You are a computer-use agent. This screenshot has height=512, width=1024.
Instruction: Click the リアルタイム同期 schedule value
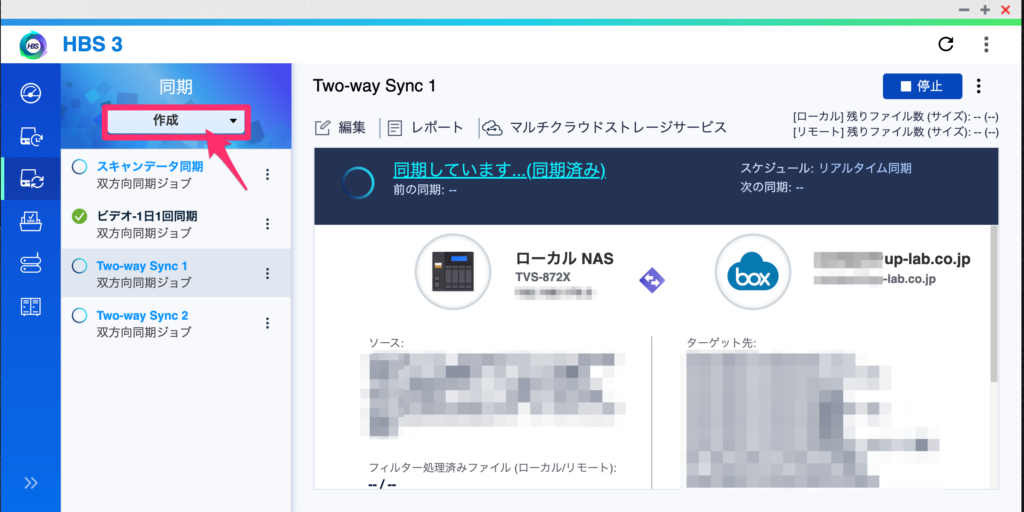tap(865, 168)
